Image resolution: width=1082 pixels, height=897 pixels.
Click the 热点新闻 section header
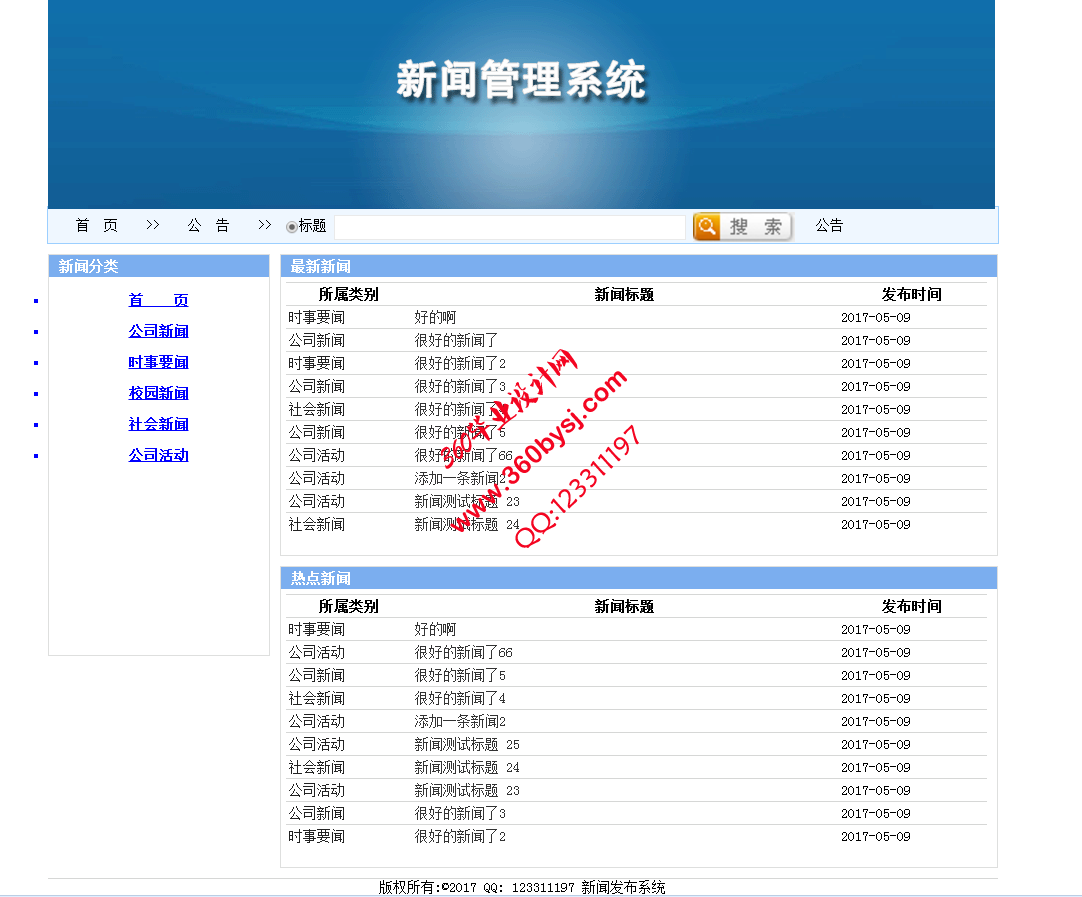tap(321, 579)
